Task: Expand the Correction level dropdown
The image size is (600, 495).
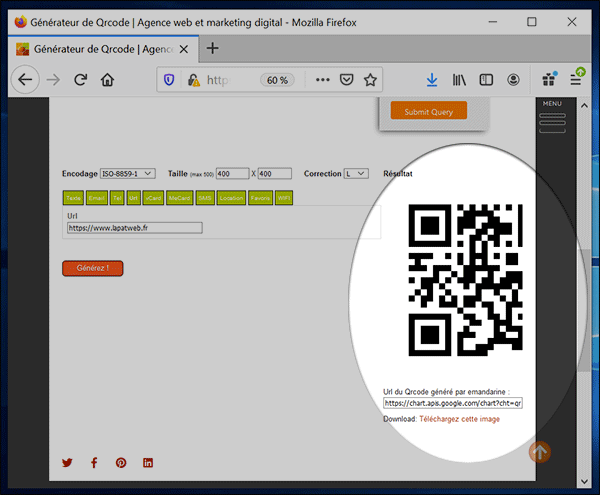Action: point(356,173)
